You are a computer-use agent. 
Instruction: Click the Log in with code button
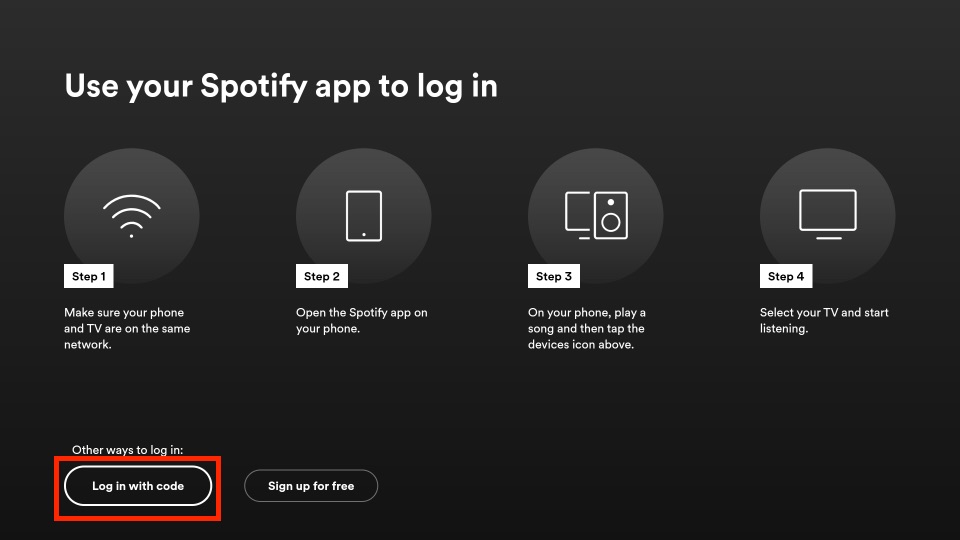tap(138, 486)
